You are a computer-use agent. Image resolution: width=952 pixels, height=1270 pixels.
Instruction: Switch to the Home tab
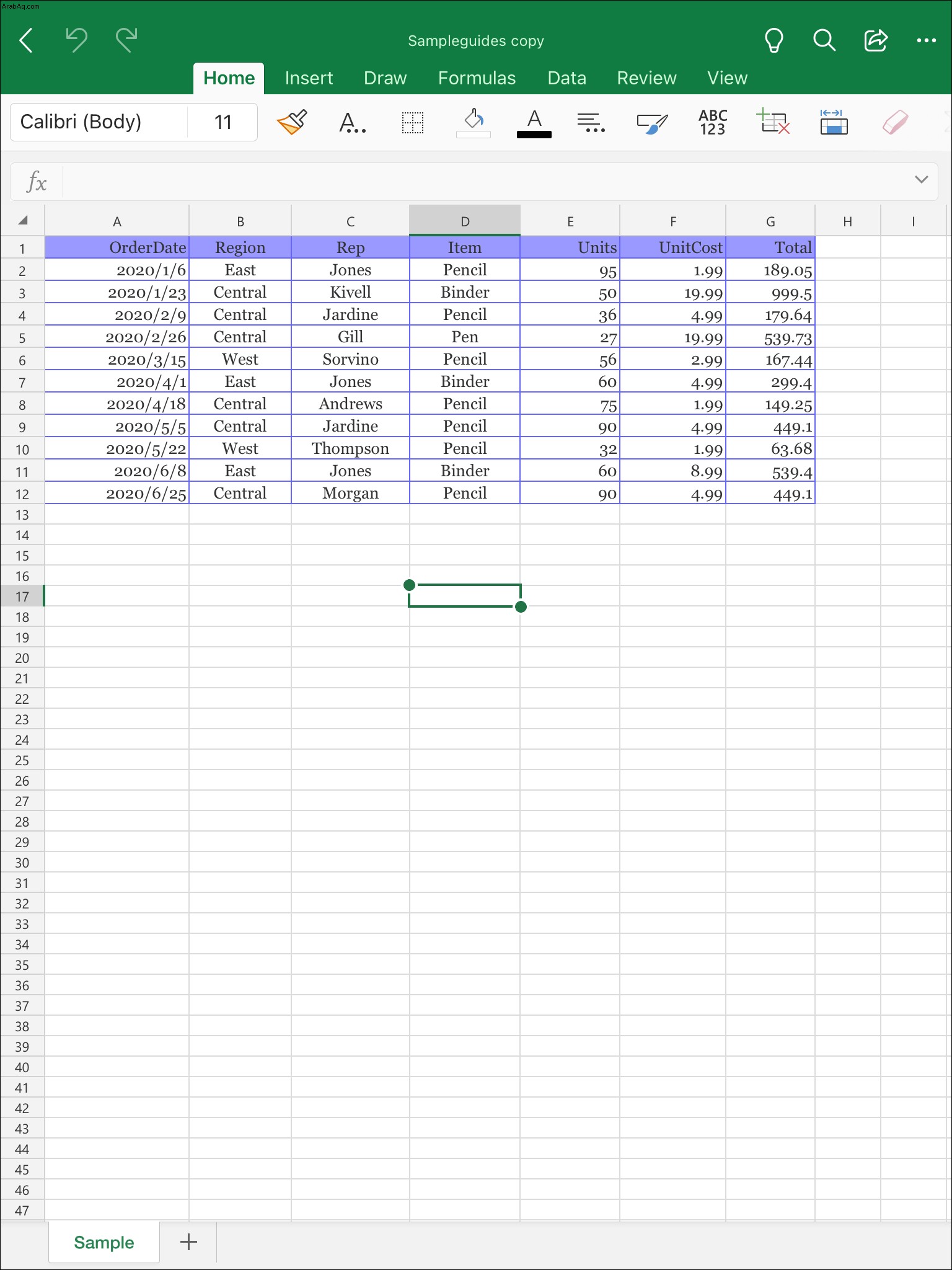tap(229, 78)
